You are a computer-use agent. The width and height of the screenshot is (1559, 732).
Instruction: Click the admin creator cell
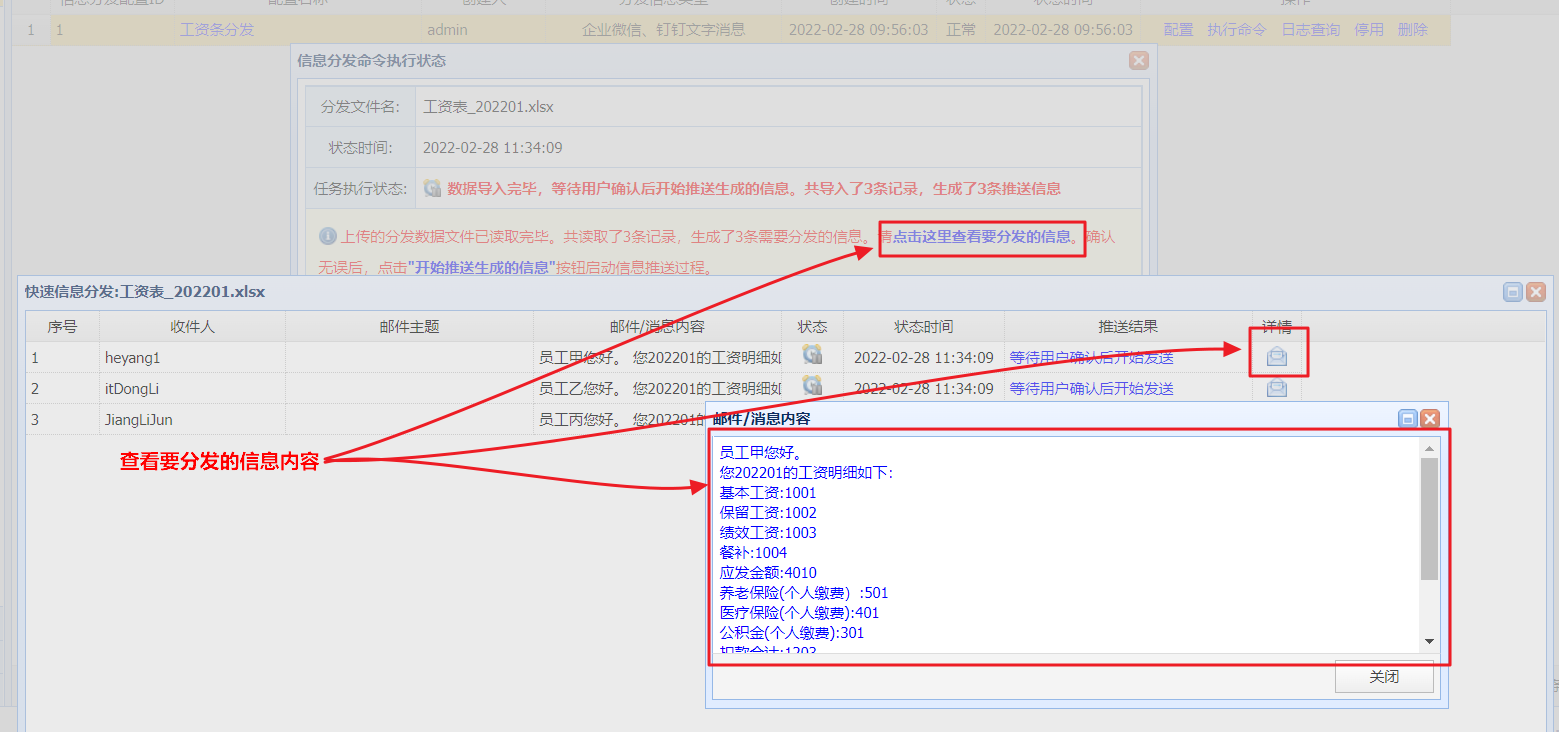coord(447,30)
